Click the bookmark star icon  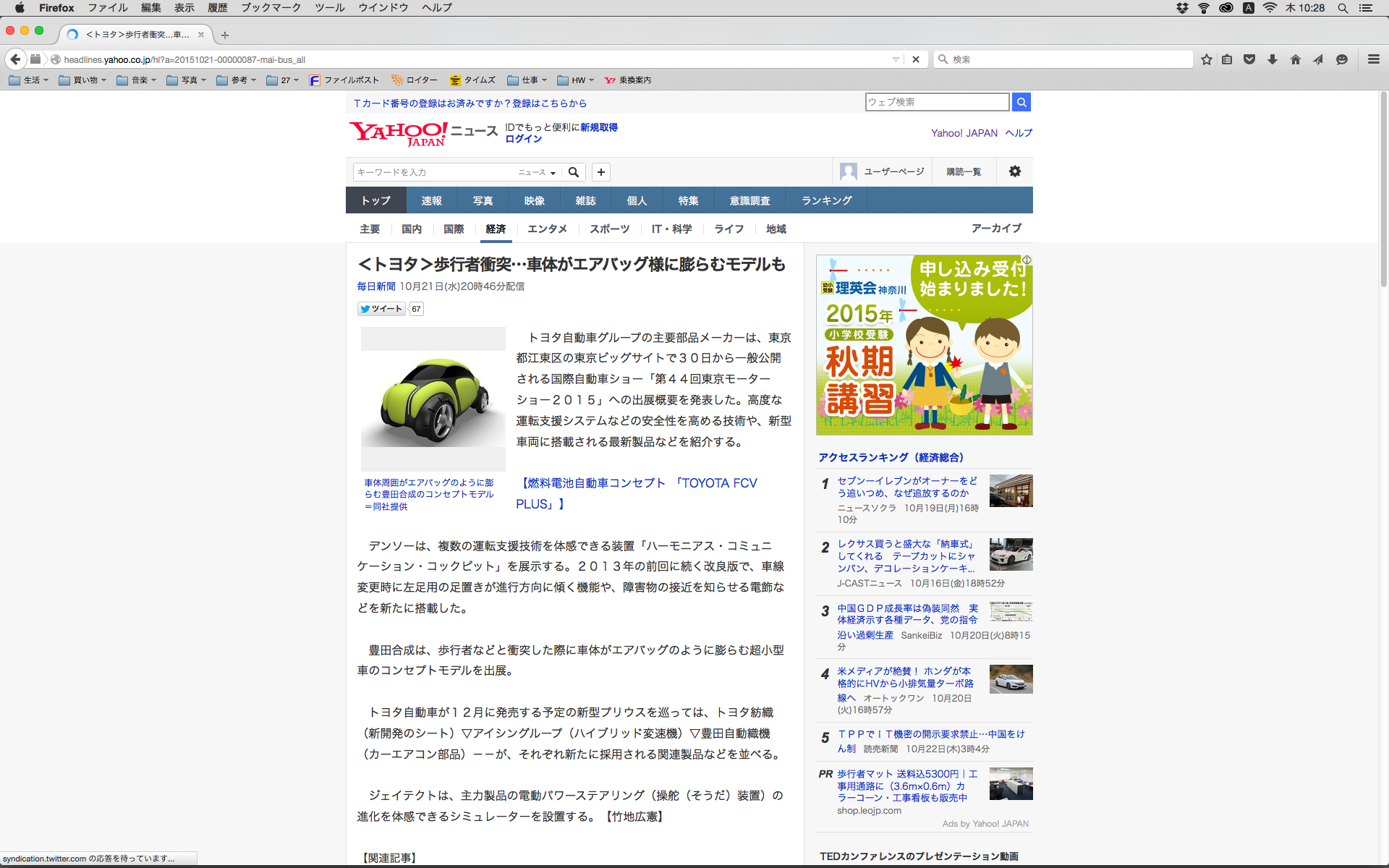tap(1206, 59)
